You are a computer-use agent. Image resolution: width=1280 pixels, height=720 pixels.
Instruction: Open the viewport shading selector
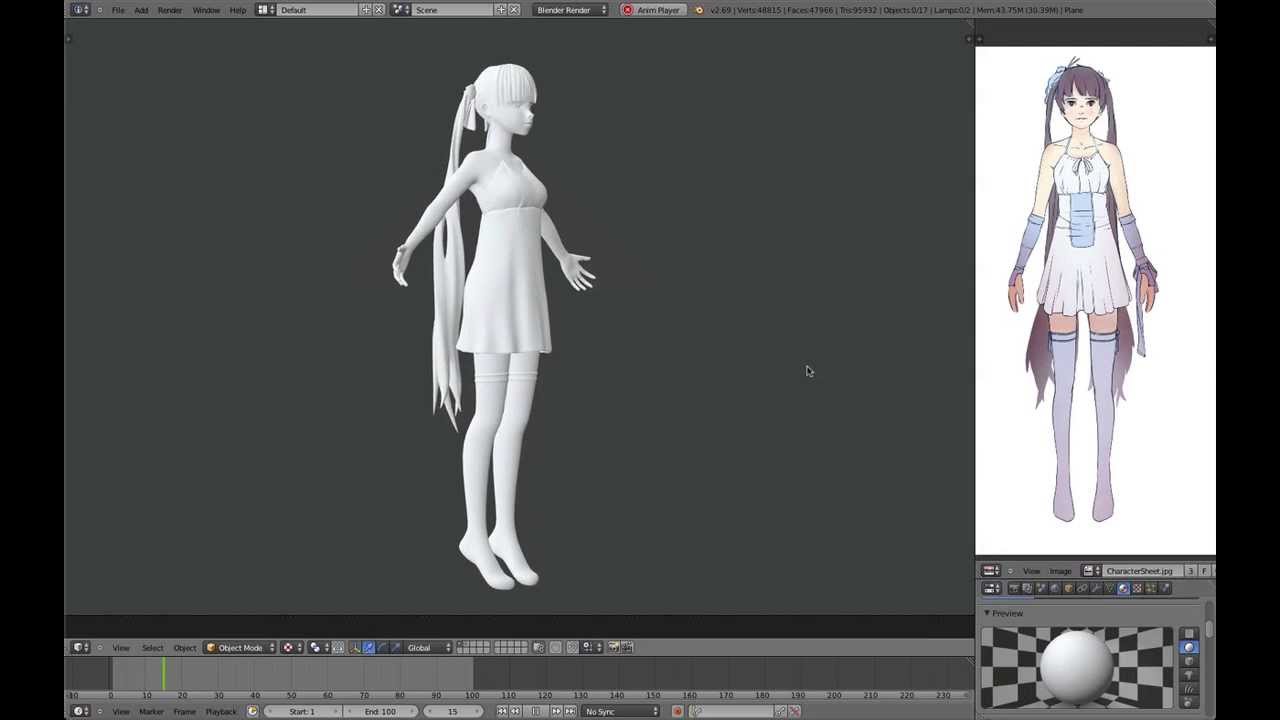pos(292,647)
